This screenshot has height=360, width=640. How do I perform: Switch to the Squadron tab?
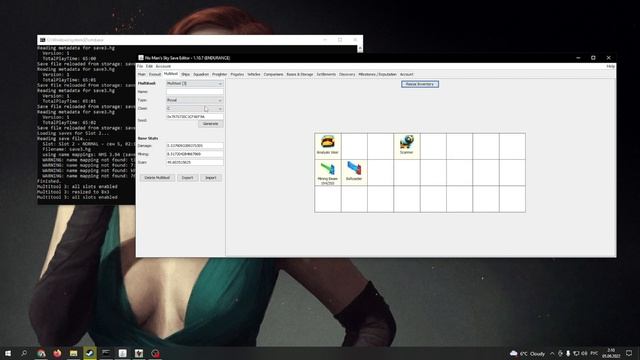coord(201,74)
